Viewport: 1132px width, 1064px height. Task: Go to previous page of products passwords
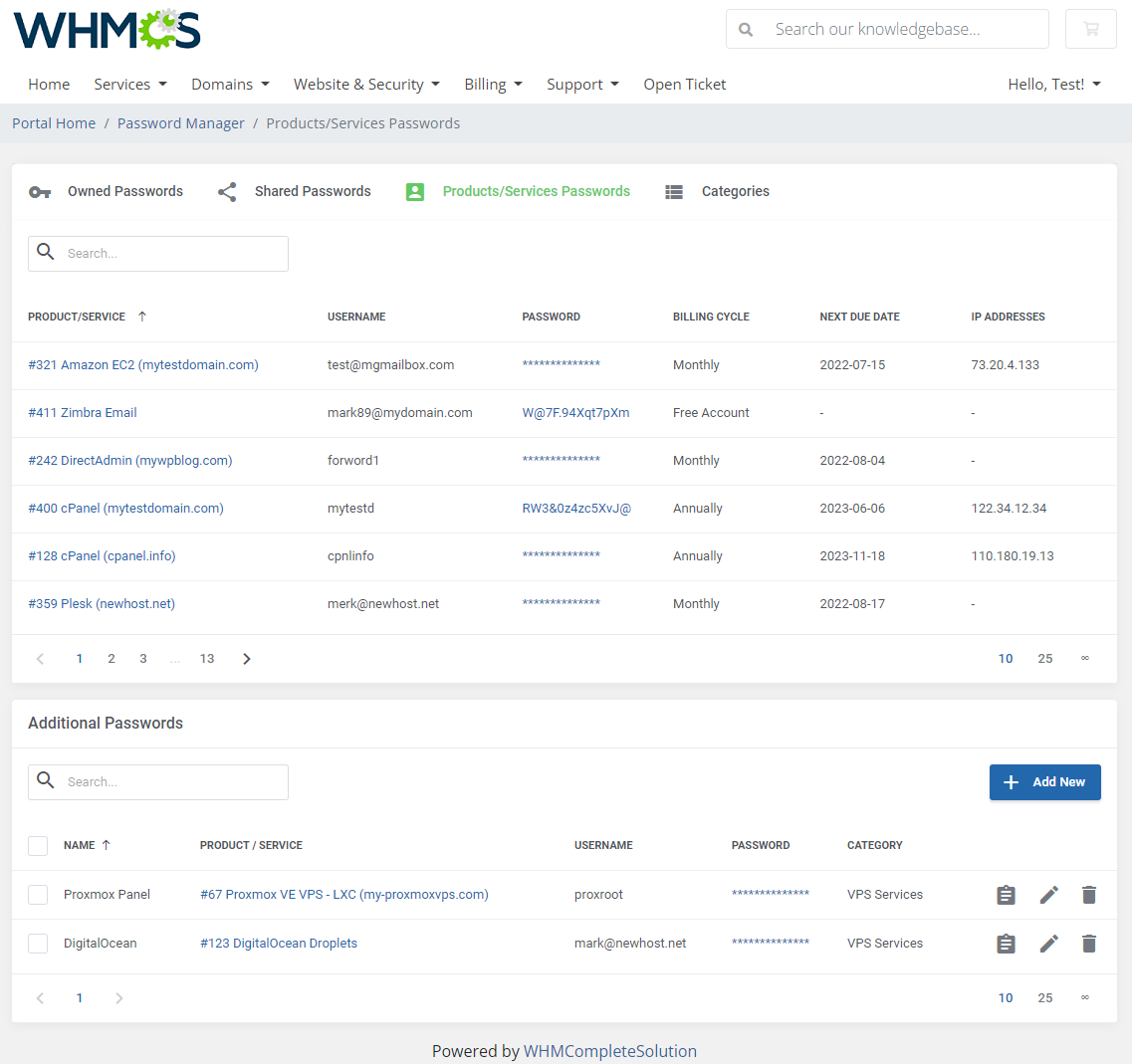coord(41,658)
